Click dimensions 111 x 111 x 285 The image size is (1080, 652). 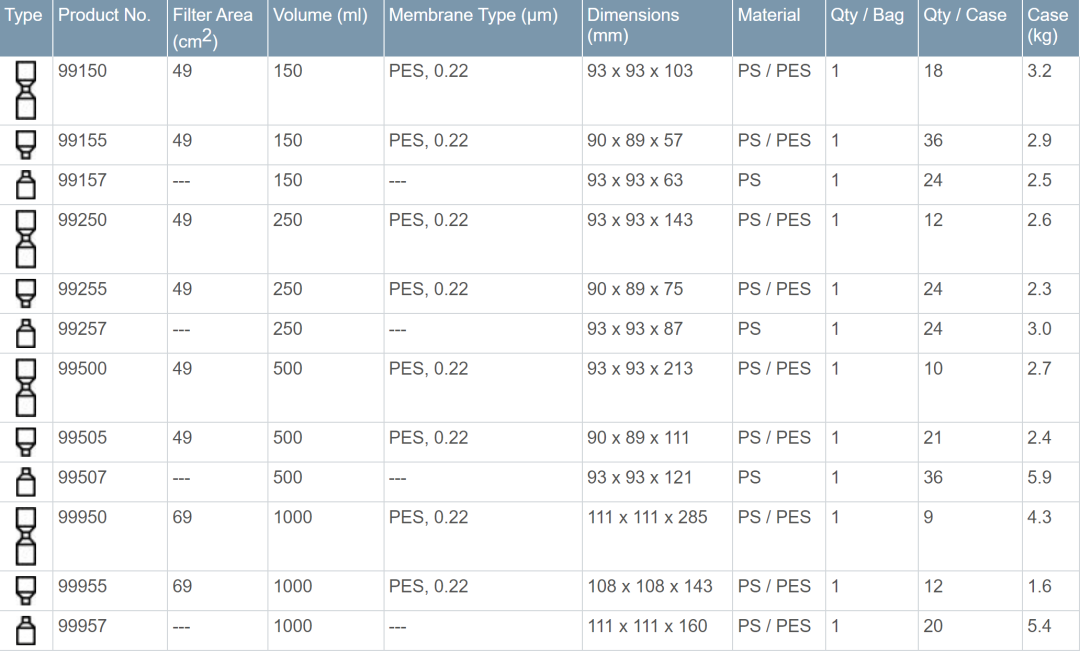click(x=647, y=518)
